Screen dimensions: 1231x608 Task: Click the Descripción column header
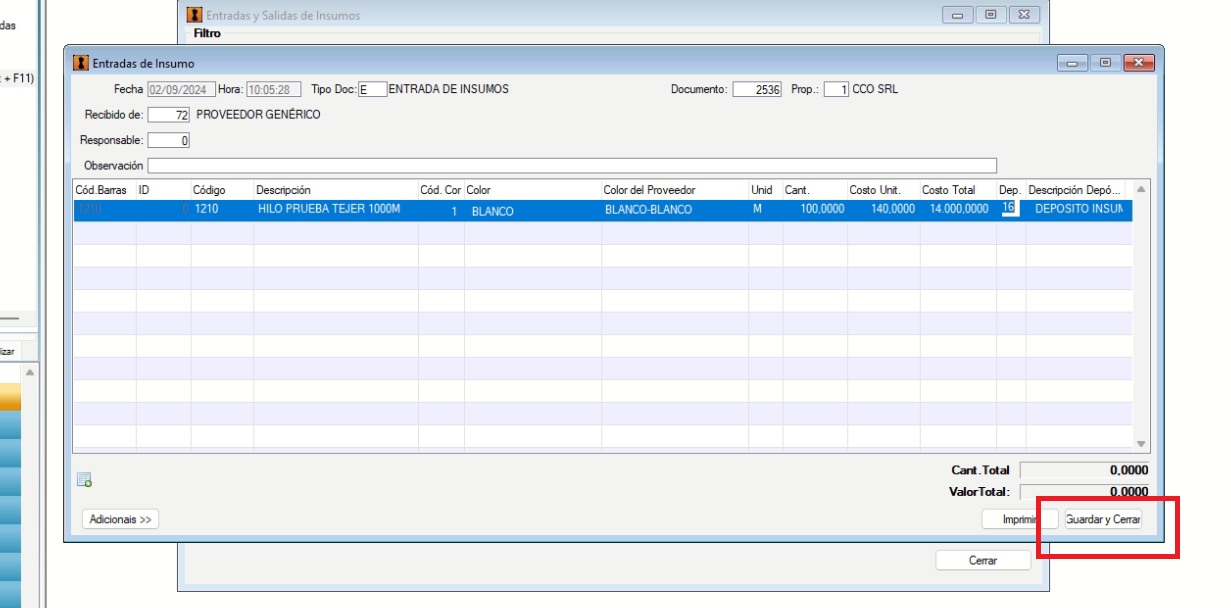(336, 190)
